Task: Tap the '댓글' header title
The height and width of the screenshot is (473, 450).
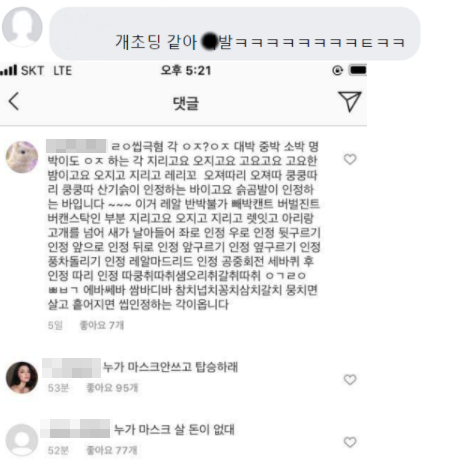Action: tap(186, 103)
